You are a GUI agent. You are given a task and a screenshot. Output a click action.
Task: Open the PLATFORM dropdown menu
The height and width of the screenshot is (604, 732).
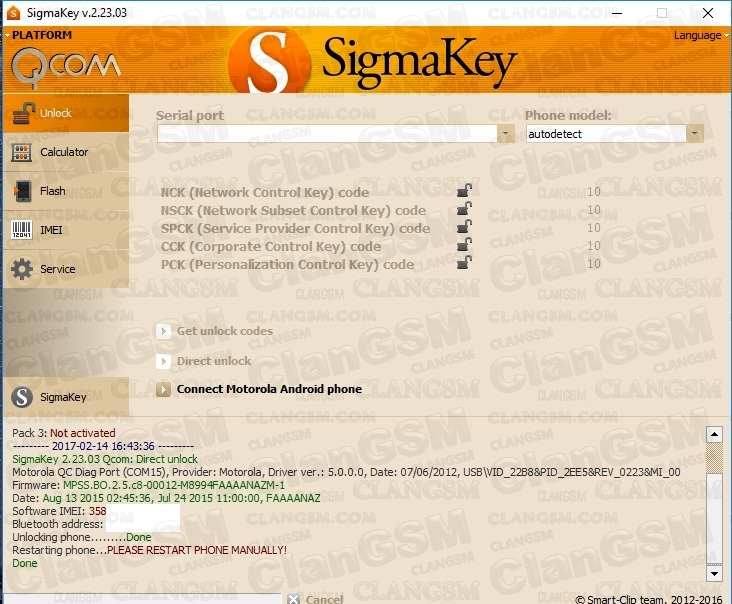pyautogui.click(x=39, y=35)
